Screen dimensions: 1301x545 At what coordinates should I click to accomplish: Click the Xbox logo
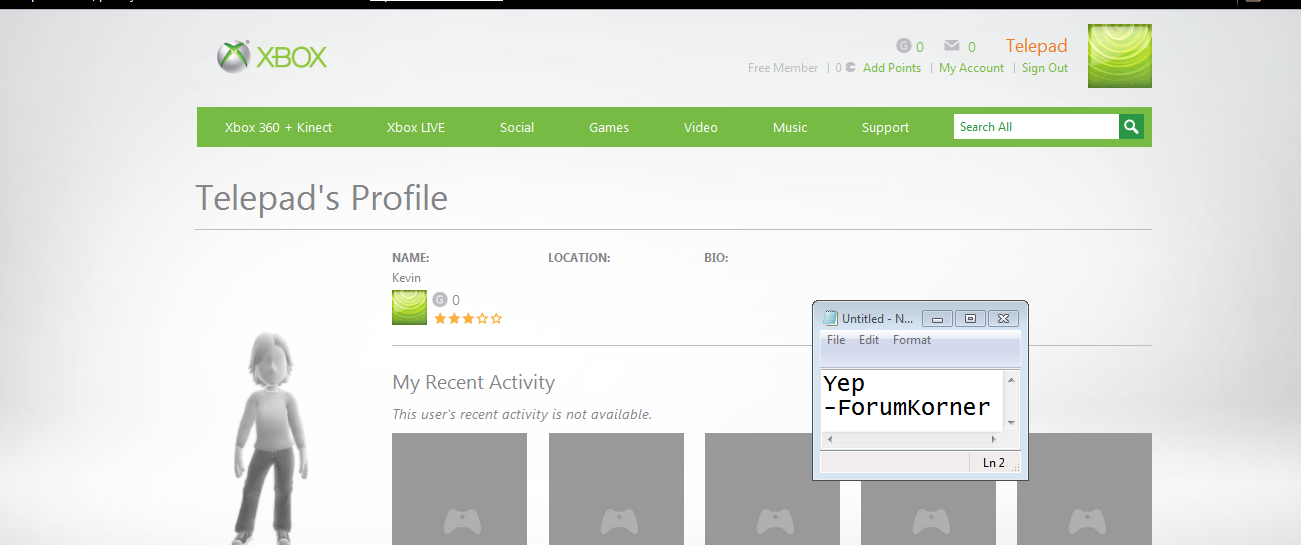(x=272, y=57)
